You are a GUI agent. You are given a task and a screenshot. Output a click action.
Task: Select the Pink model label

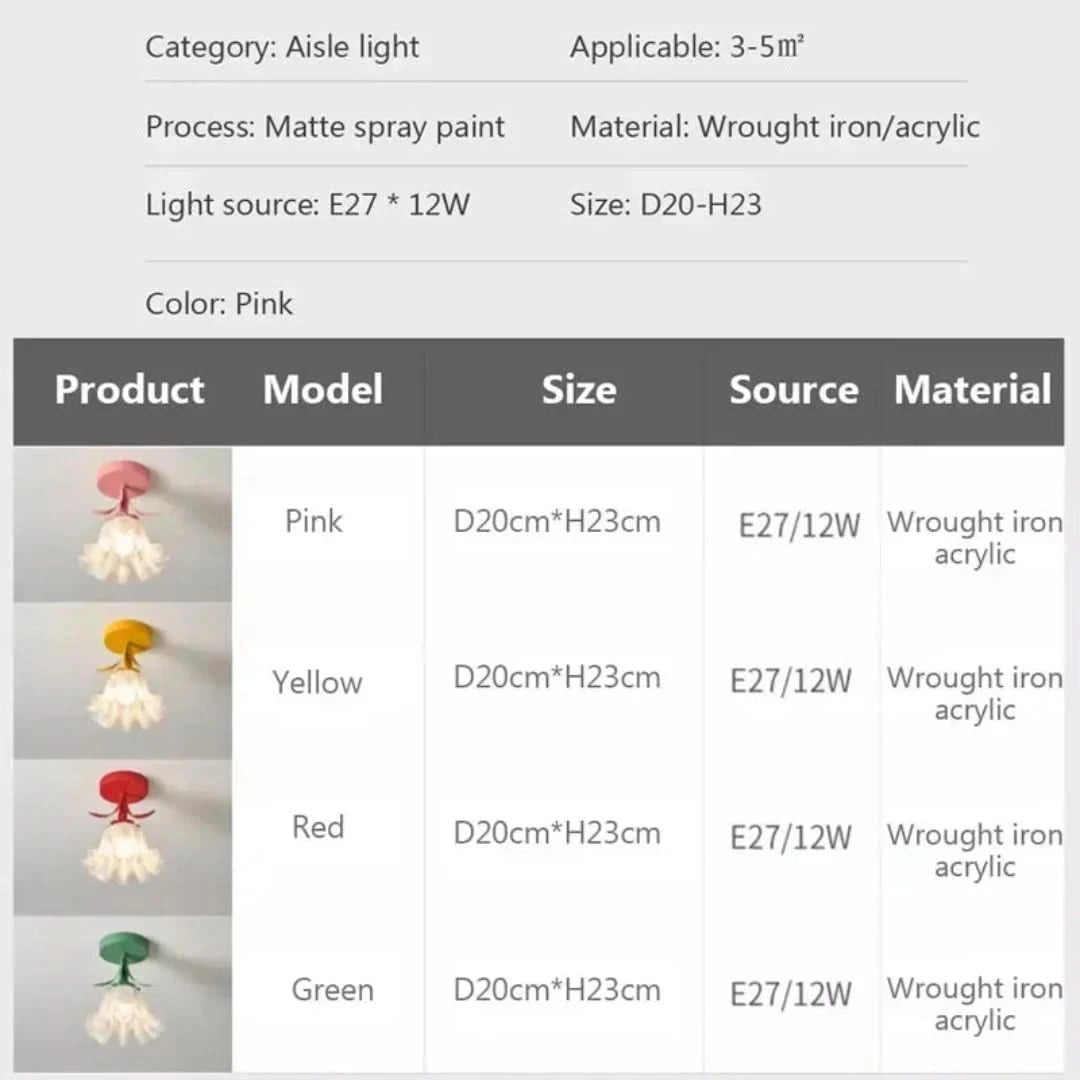pos(313,521)
